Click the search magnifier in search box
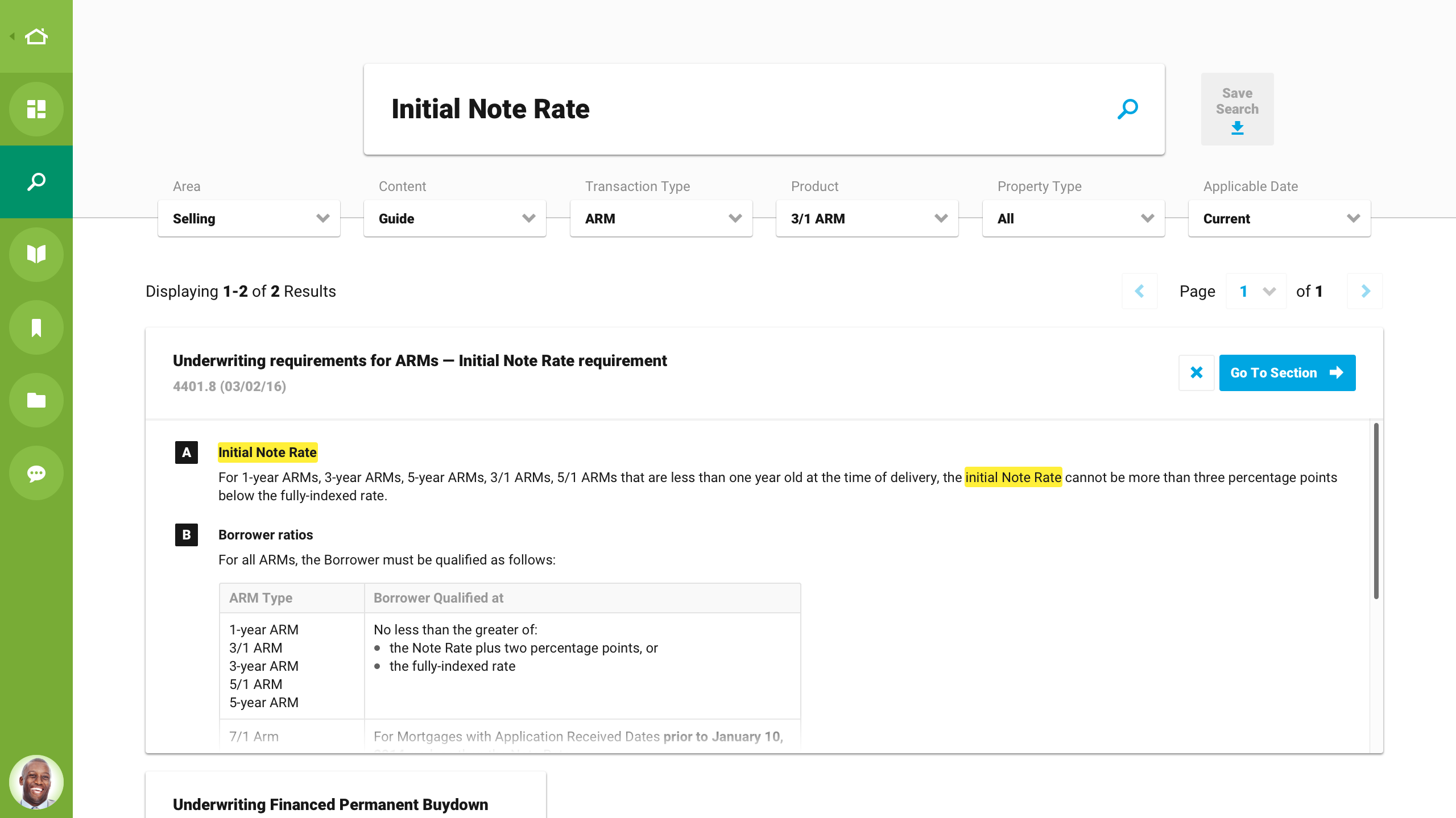This screenshot has width=1456, height=818. tap(1127, 109)
